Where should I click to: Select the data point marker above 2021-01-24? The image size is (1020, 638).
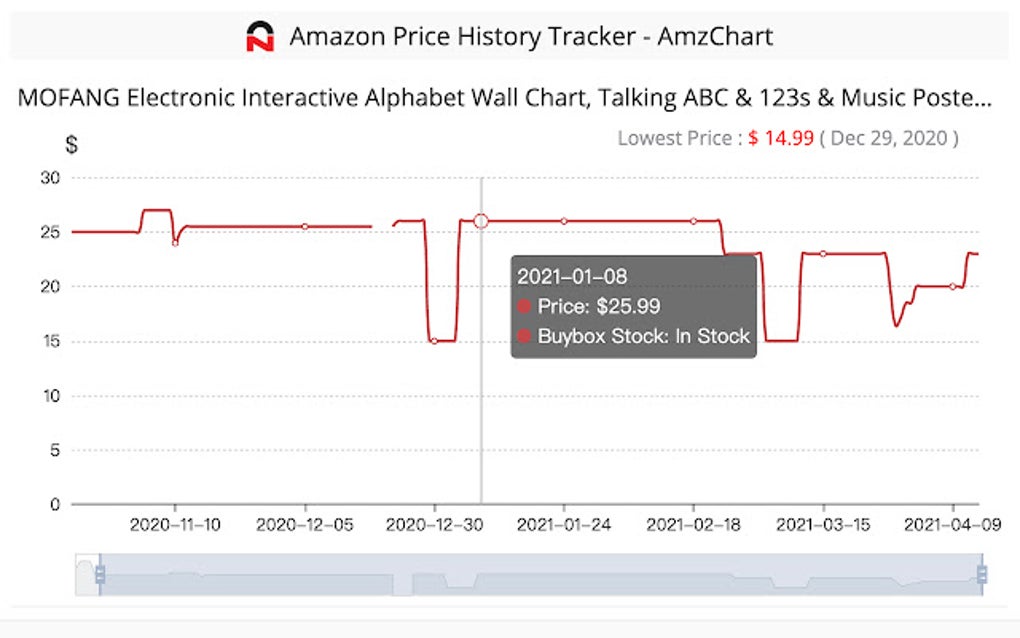564,221
